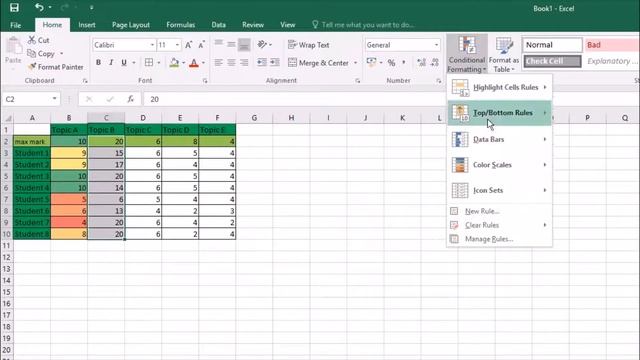
Task: Click the Select All corner triangle
Action: coord(8,118)
